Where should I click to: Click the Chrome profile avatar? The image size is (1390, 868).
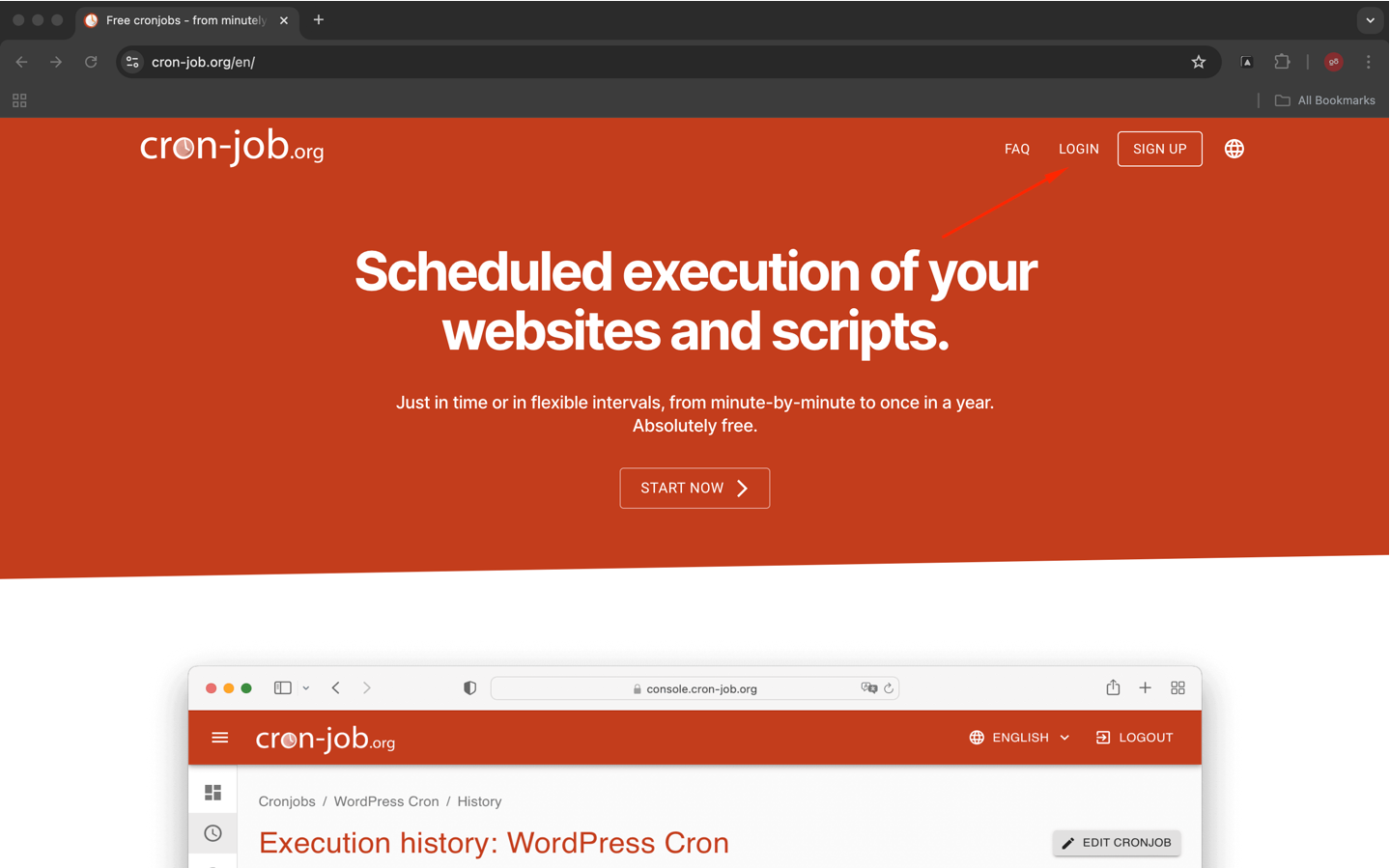coord(1333,62)
